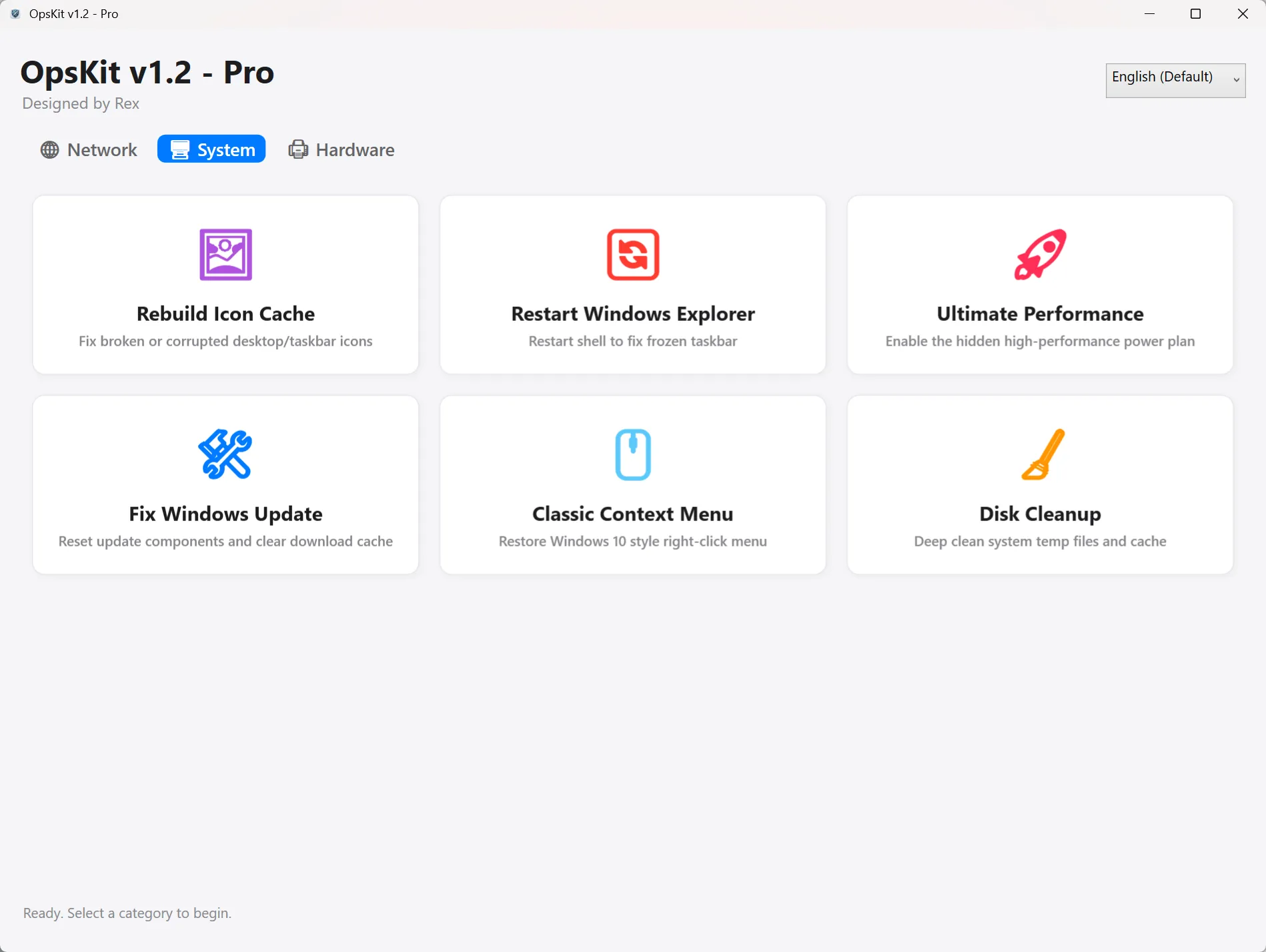
Task: Click the Restart Windows Explorer card title
Action: point(633,314)
